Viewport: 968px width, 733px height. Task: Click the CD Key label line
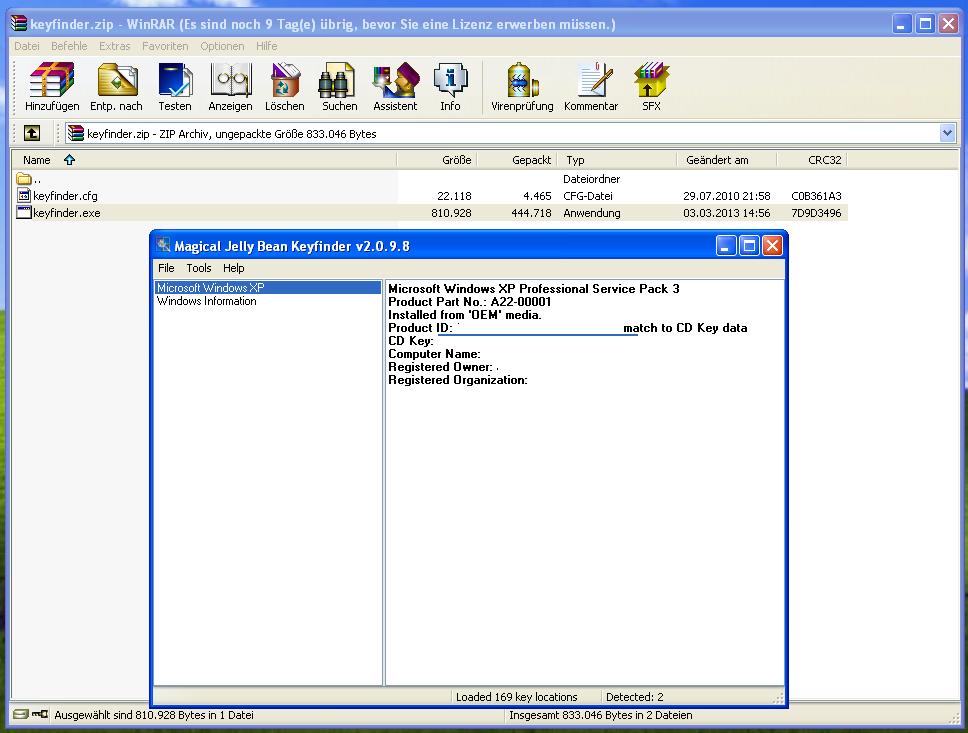click(411, 341)
